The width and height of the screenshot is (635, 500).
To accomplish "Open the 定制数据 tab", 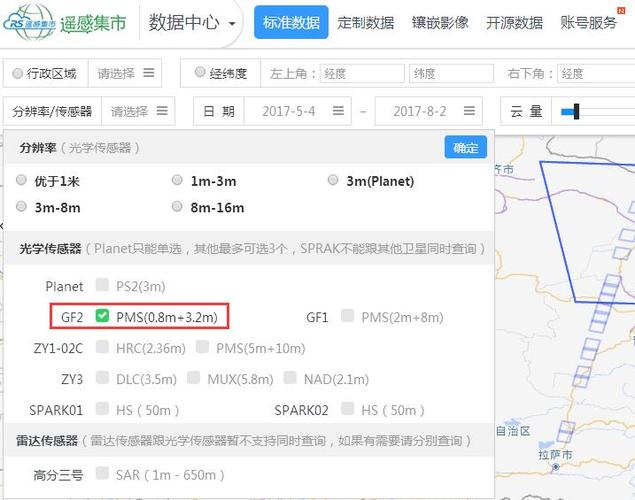I will (x=366, y=22).
